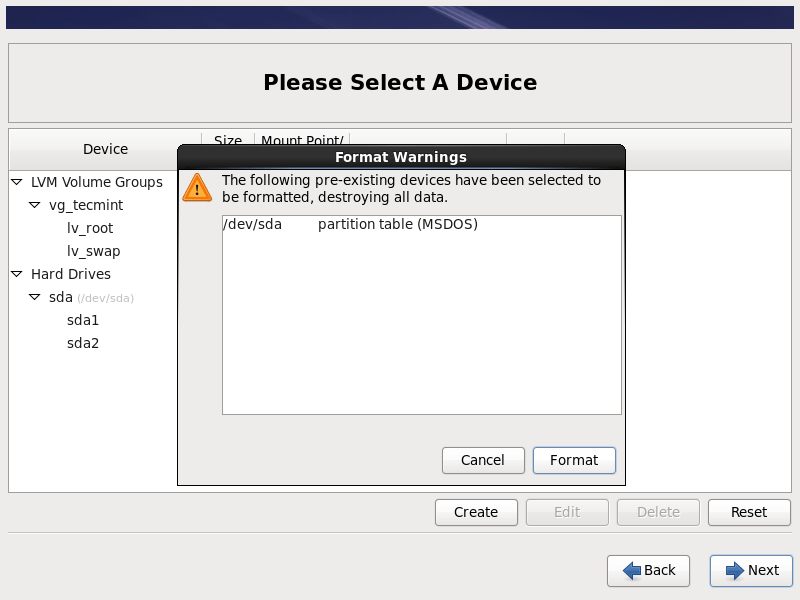800x600 pixels.
Task: Click the Delete button
Action: point(658,512)
